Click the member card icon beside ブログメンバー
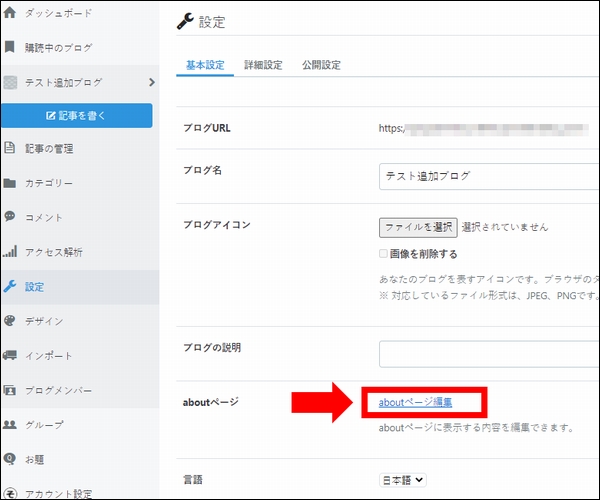The image size is (600, 500). click(10, 390)
